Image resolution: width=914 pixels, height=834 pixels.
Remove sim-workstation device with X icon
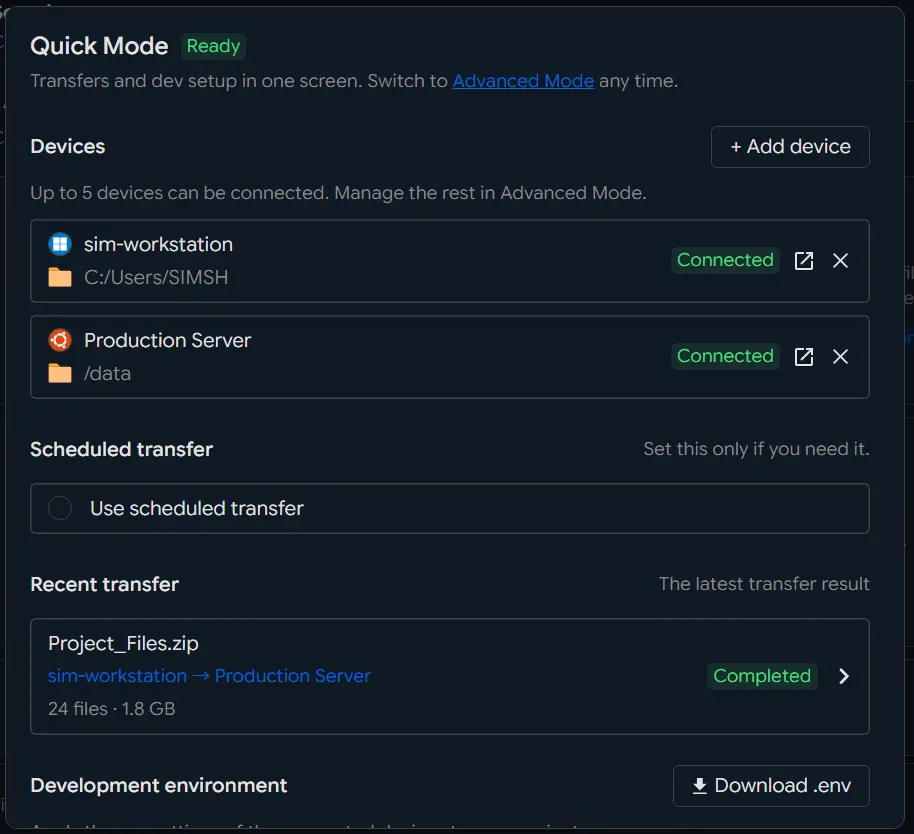tap(840, 261)
